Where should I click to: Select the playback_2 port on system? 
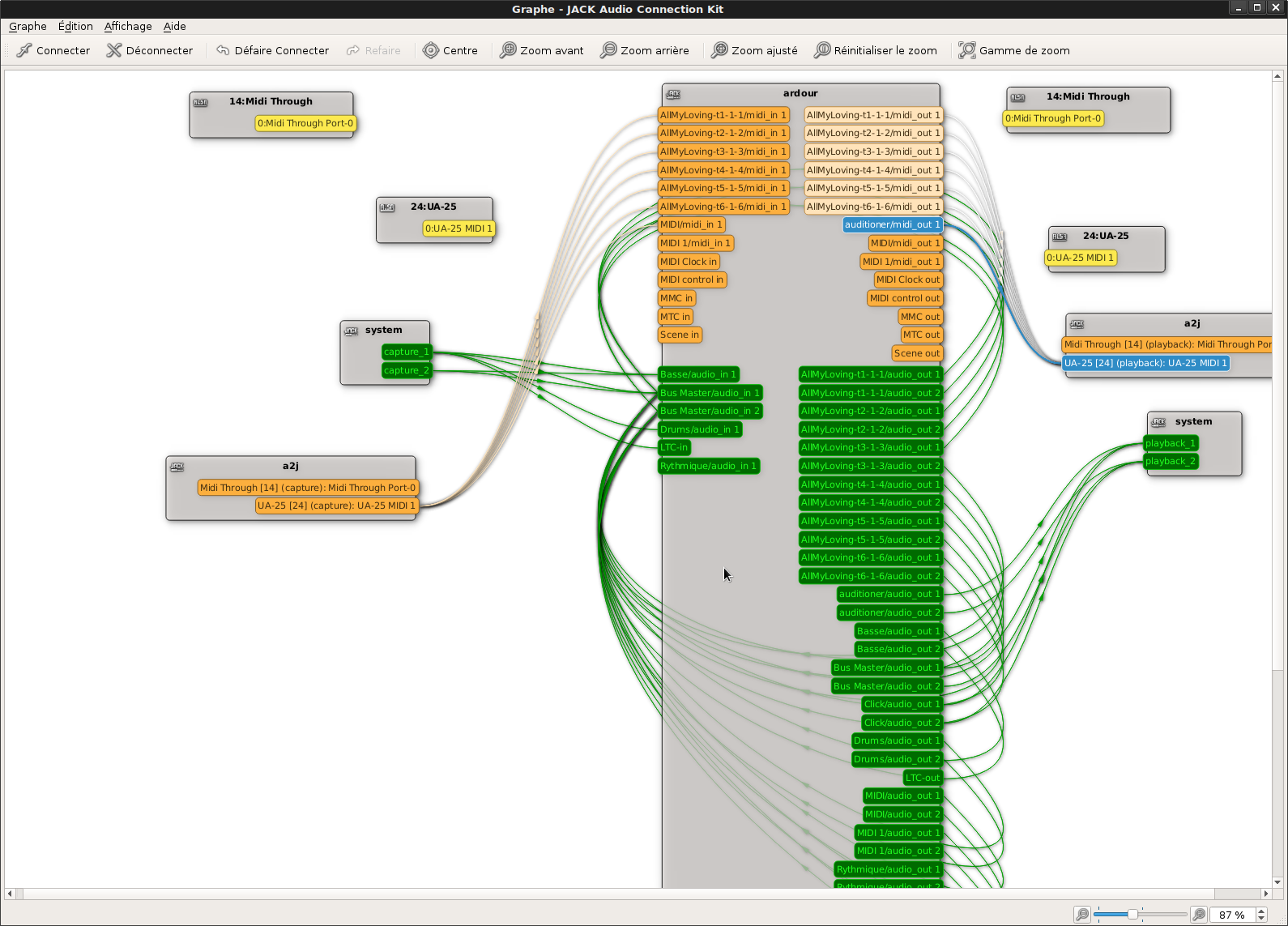tap(1171, 461)
